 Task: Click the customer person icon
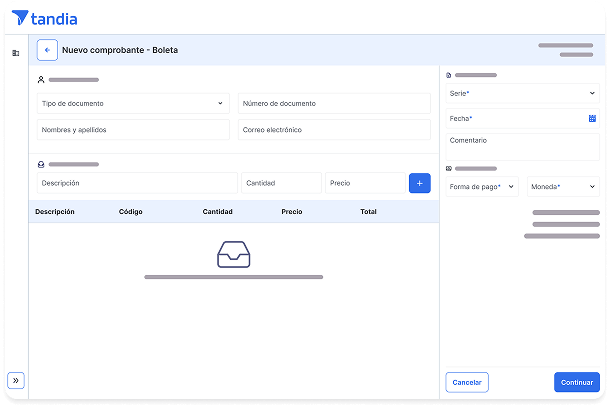[x=41, y=79]
